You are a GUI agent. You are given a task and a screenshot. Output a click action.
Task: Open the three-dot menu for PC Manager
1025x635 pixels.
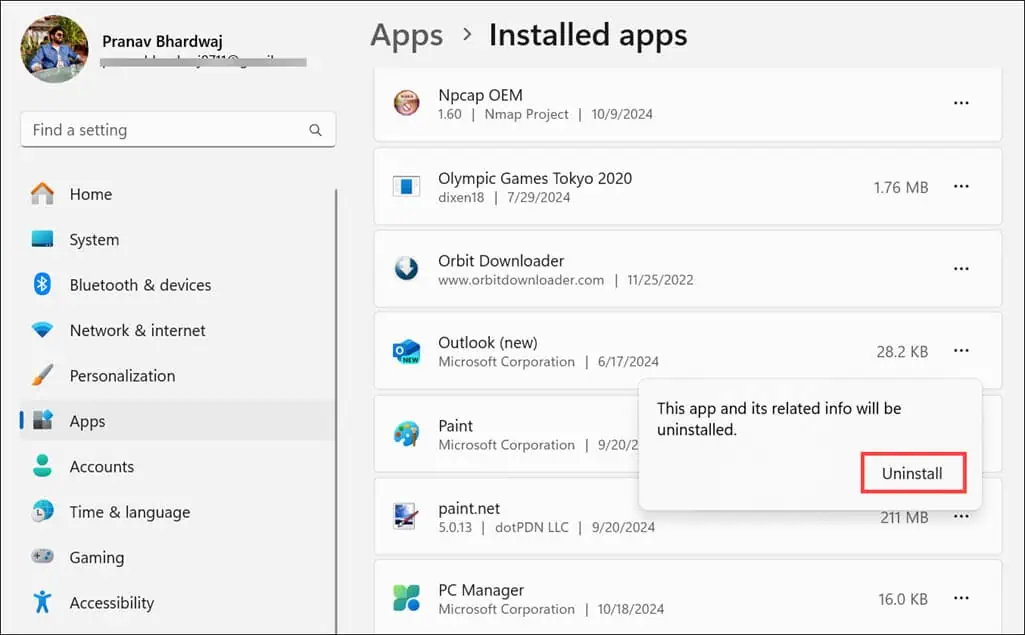[961, 597]
